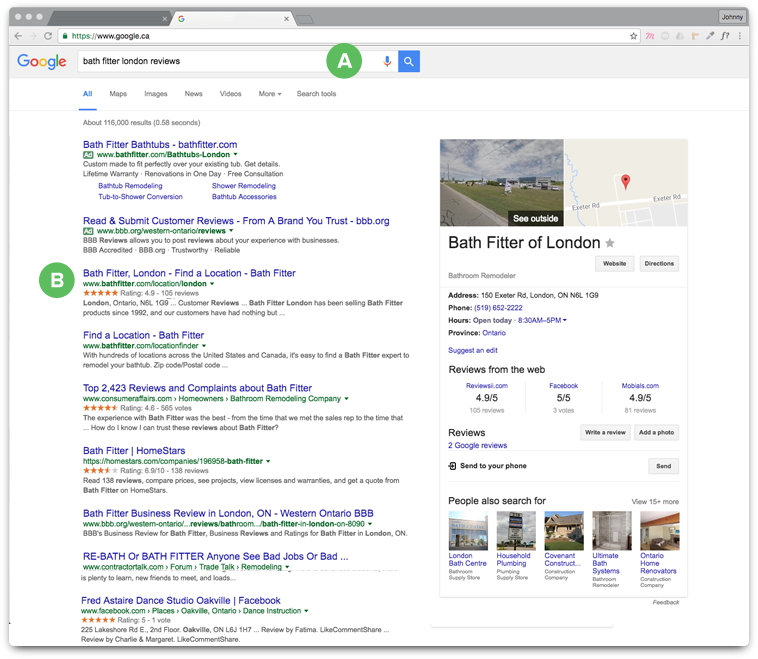Viewport: 758px width, 659px height.
Task: Click the send to phone icon
Action: point(452,466)
